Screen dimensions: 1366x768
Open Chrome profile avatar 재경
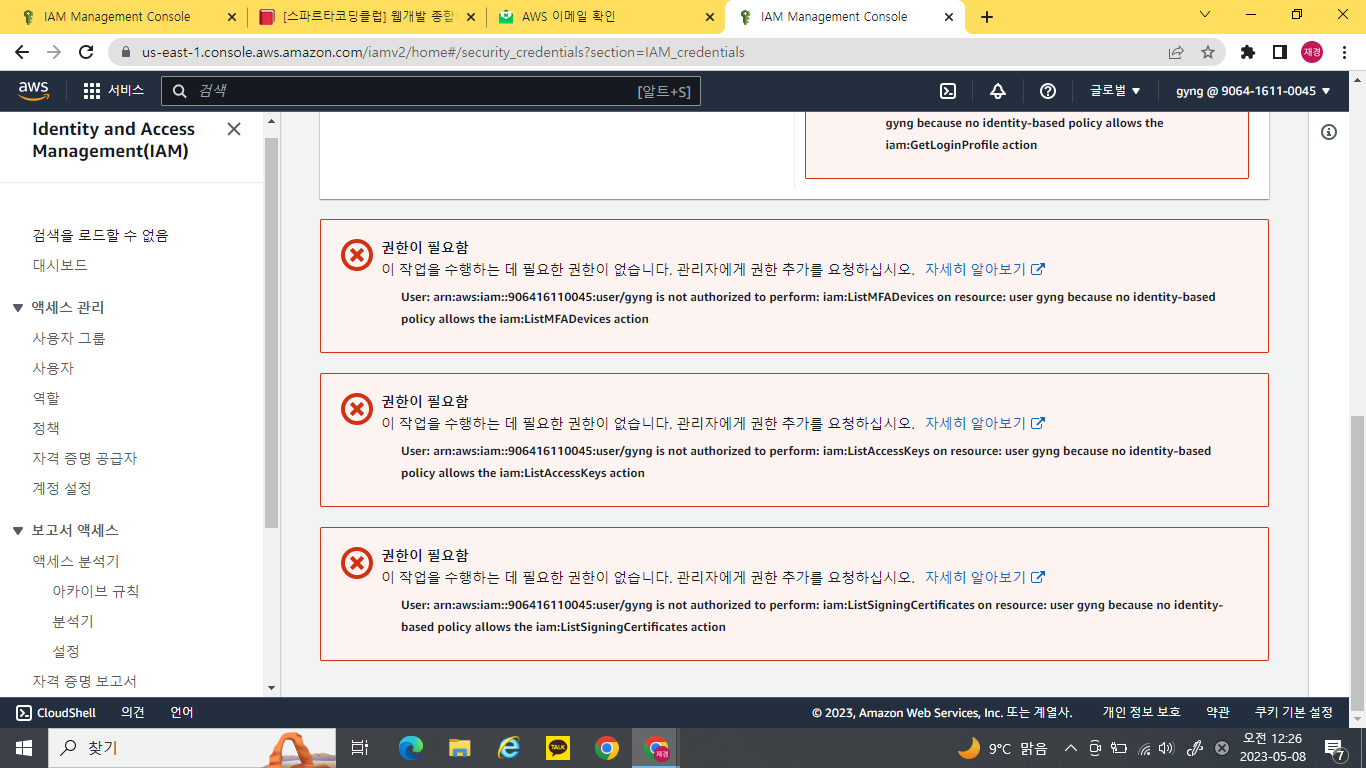[x=1312, y=52]
